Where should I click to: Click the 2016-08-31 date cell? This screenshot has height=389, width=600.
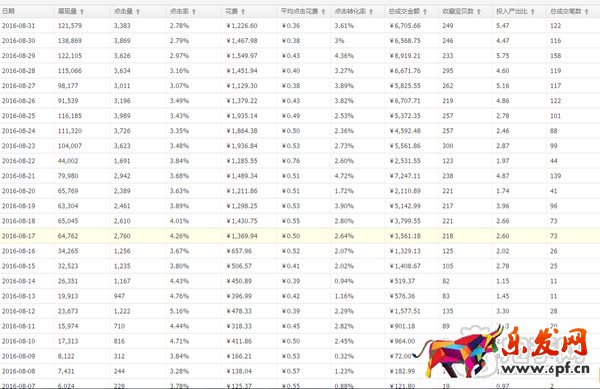coord(18,26)
